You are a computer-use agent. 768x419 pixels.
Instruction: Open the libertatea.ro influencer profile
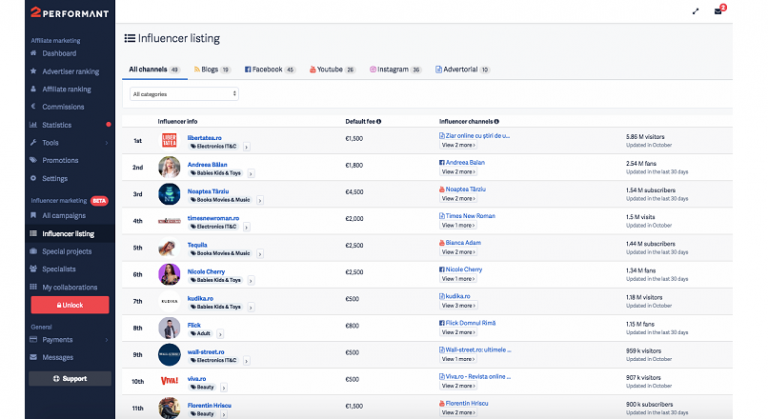[204, 138]
